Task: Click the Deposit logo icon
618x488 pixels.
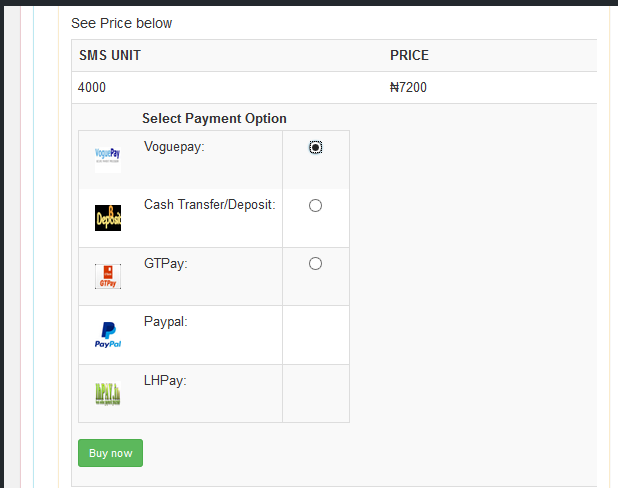Action: click(x=108, y=218)
